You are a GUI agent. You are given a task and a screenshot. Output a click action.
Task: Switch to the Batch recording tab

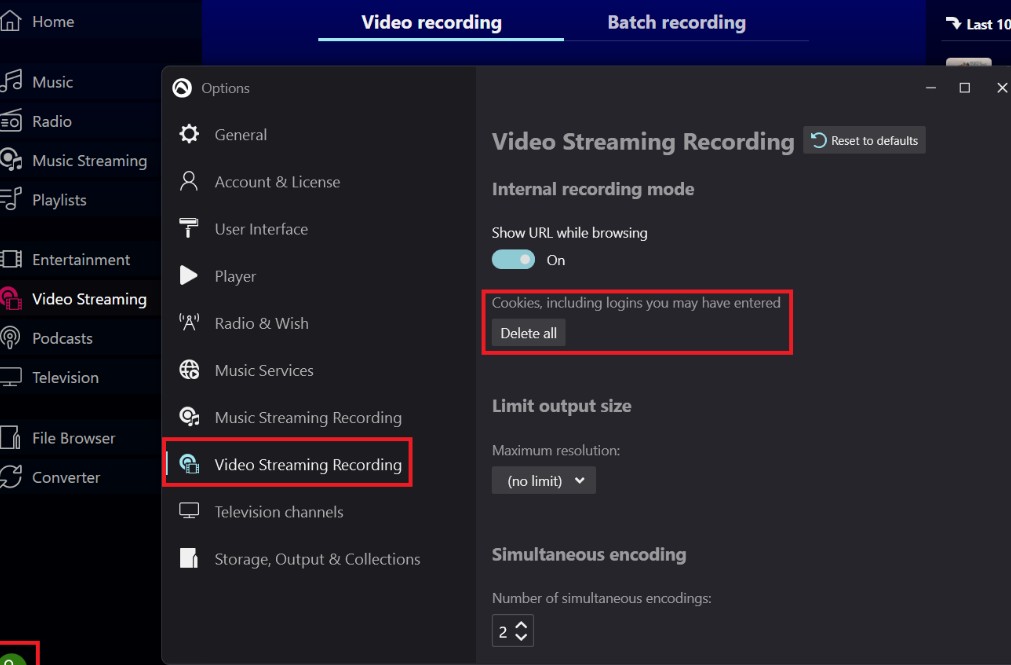tap(676, 23)
